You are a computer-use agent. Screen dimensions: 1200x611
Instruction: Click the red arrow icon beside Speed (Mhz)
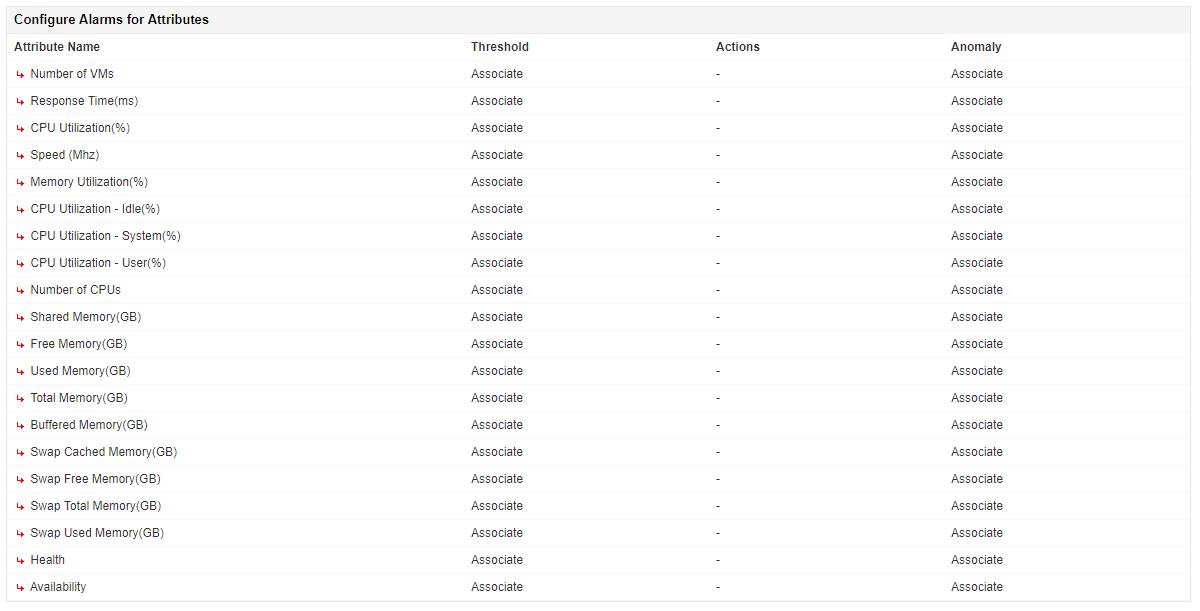click(x=20, y=156)
